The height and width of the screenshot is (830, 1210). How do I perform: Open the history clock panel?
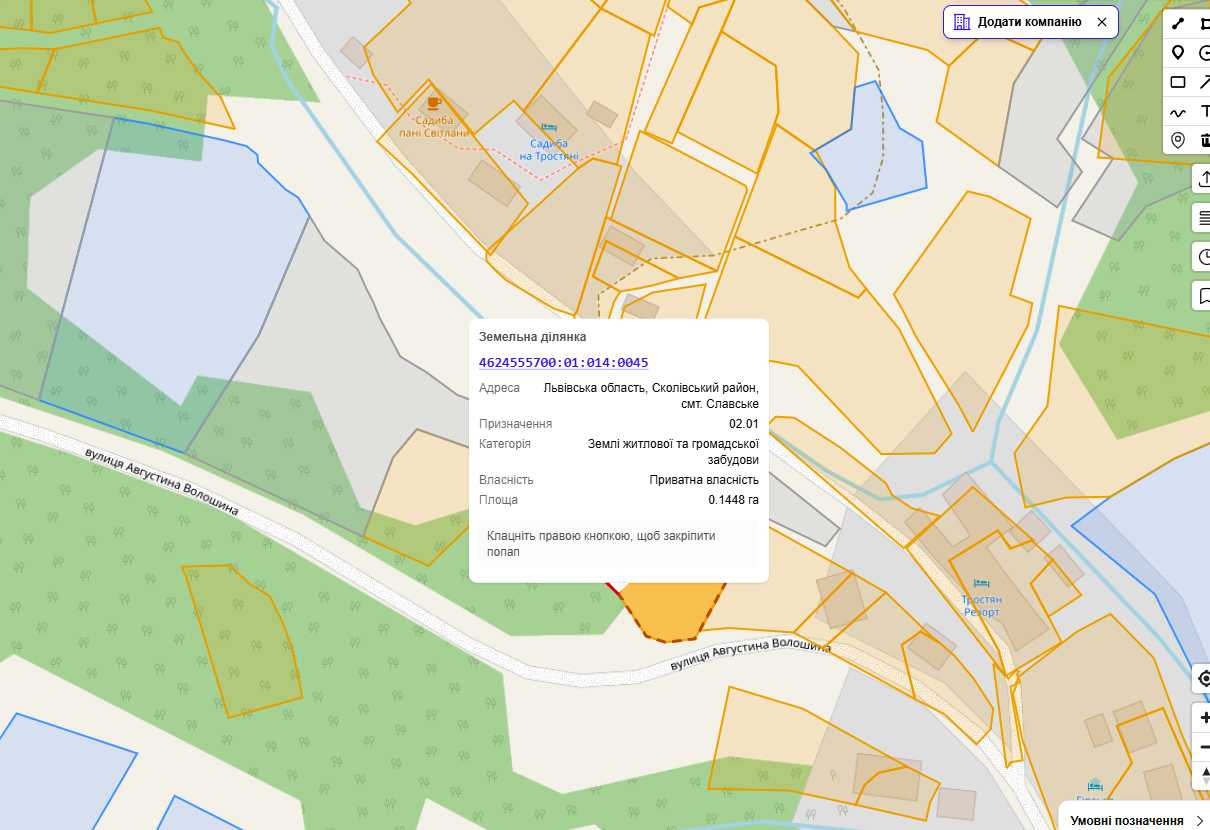pyautogui.click(x=1203, y=257)
